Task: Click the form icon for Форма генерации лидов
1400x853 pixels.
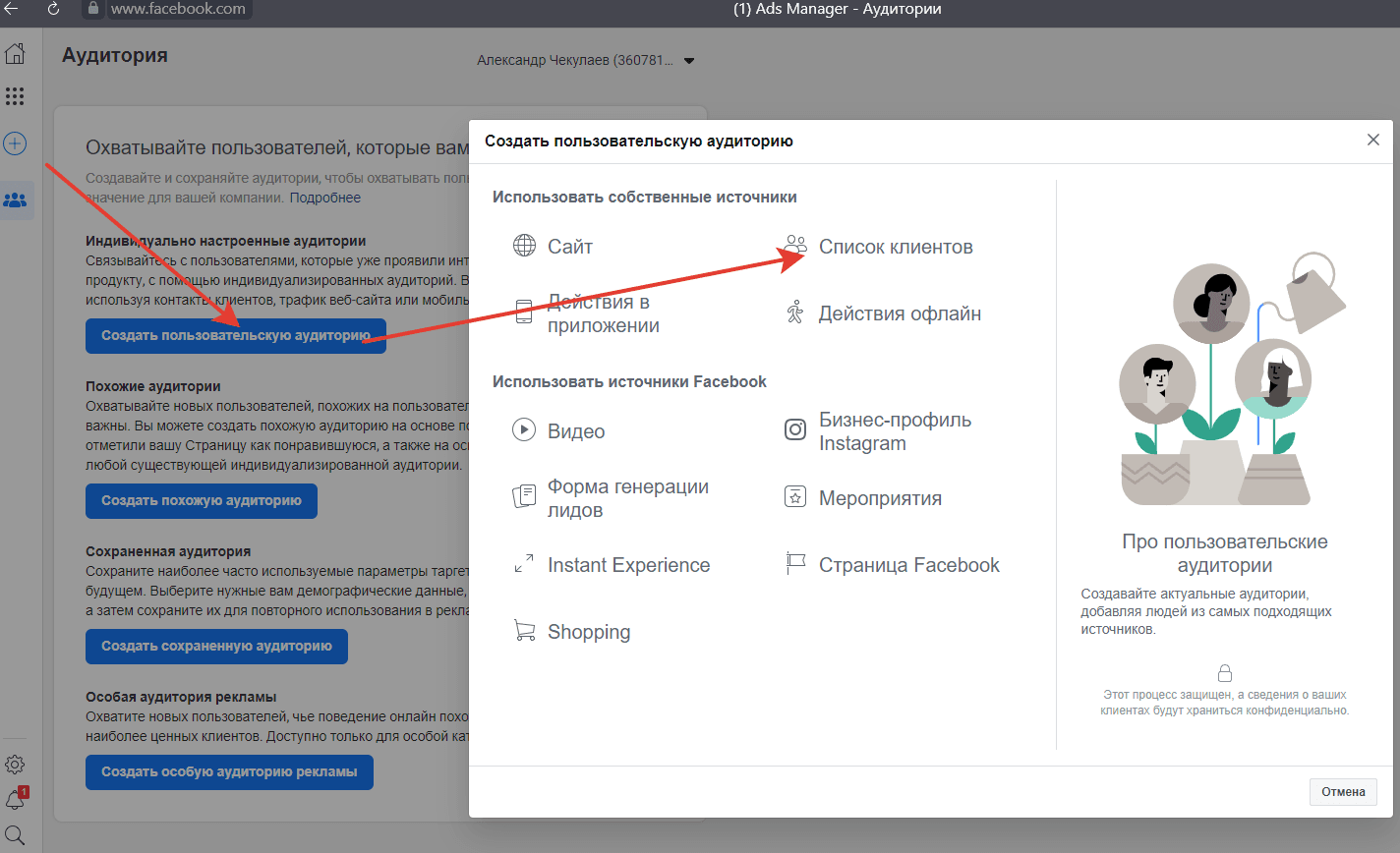Action: (524, 496)
